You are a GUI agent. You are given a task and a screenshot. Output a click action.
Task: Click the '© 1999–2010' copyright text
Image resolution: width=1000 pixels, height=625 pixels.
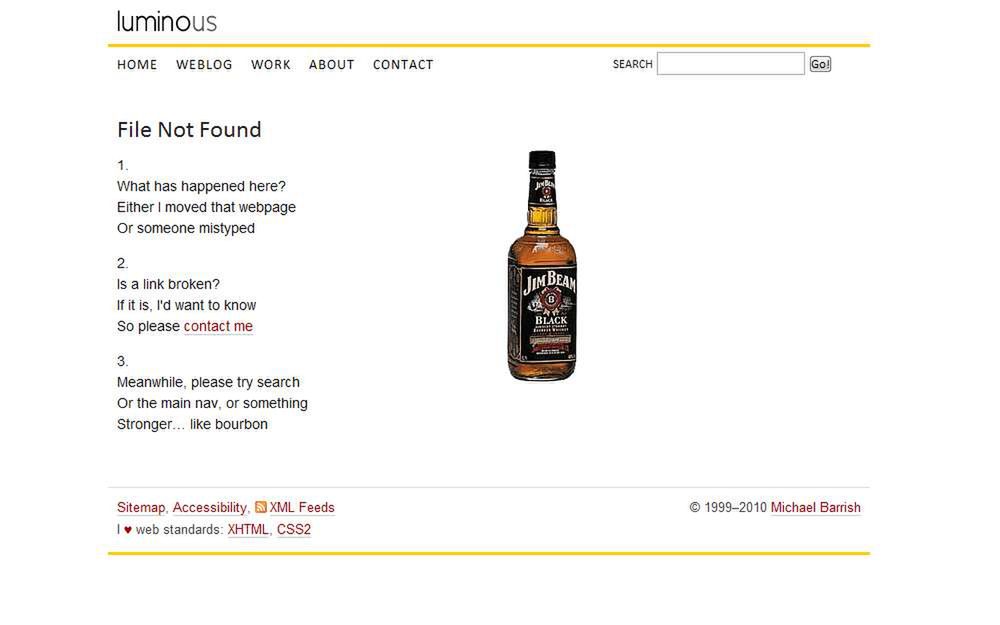click(728, 507)
